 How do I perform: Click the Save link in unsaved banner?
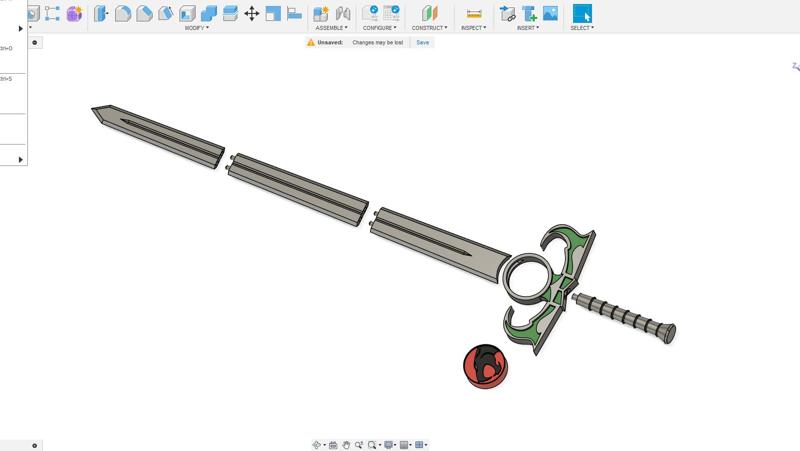[422, 42]
